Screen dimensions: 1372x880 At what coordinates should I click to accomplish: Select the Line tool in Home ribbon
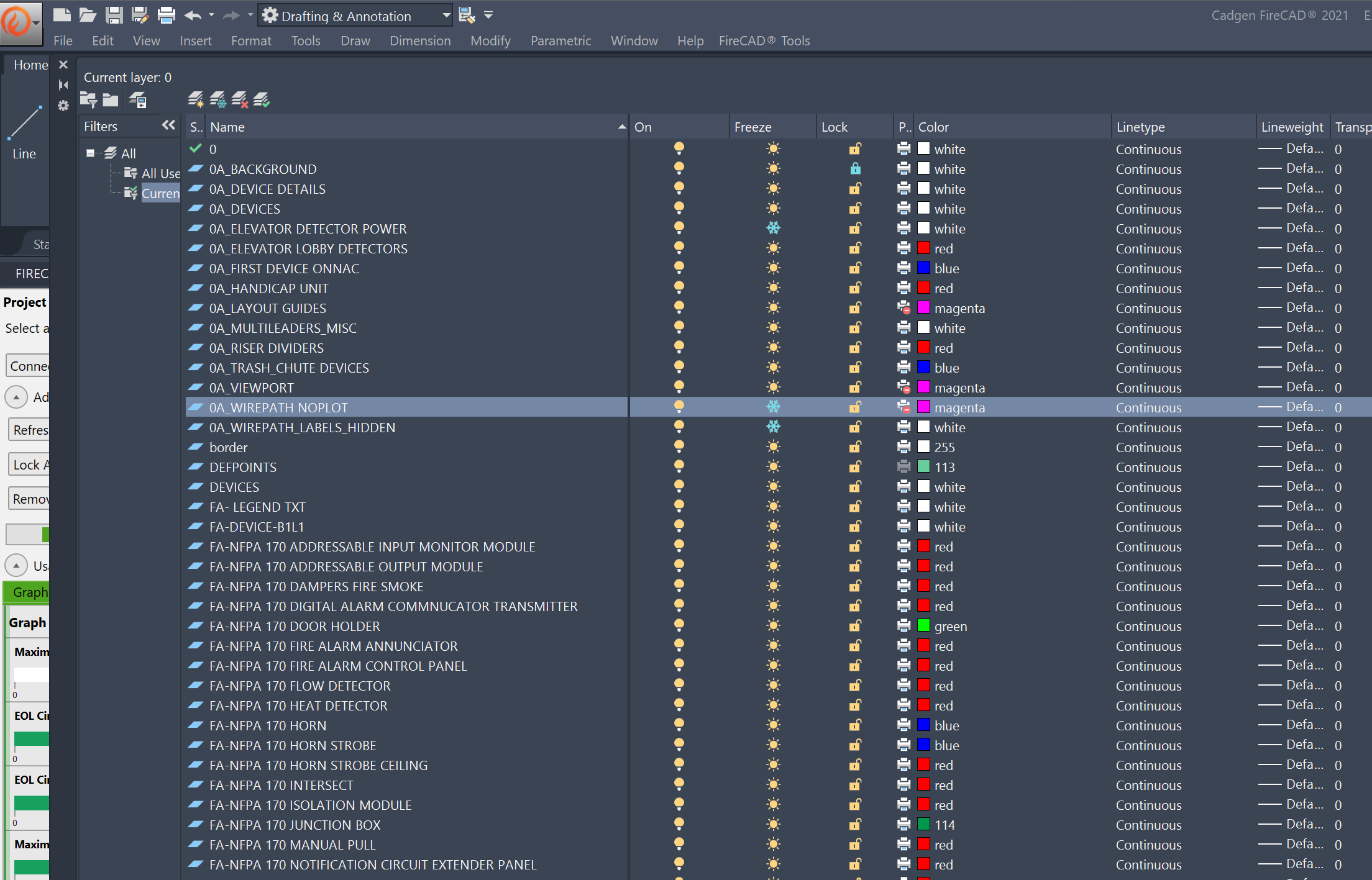pos(25,134)
